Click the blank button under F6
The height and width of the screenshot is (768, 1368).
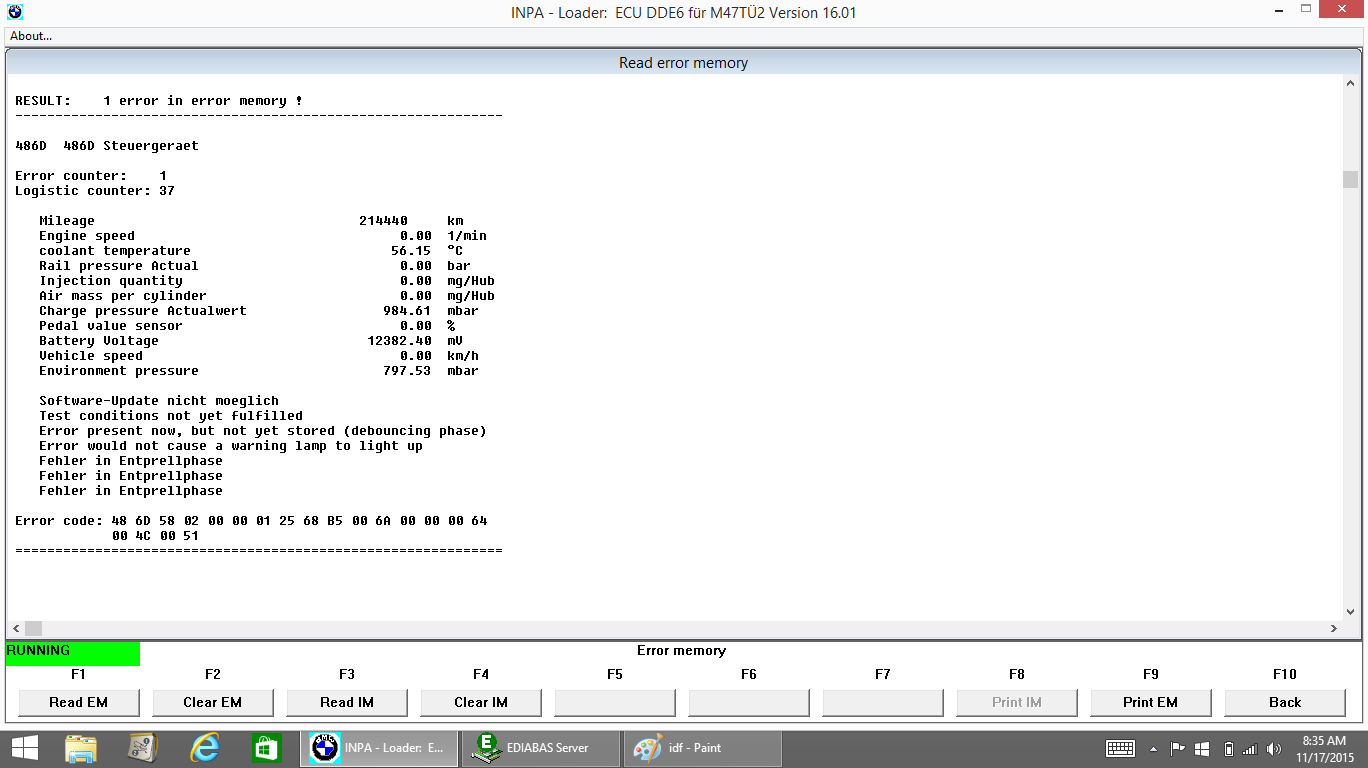tap(749, 702)
